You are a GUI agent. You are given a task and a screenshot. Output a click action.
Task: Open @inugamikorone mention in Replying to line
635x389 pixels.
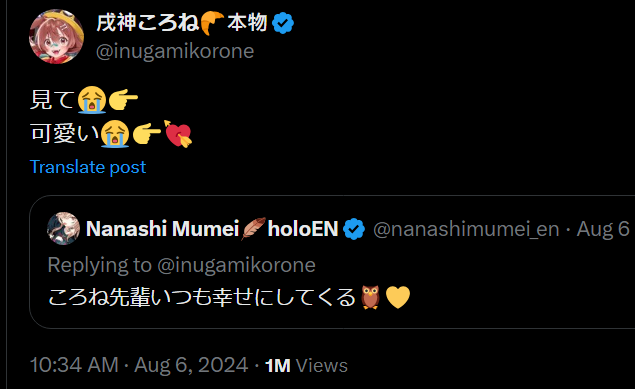click(236, 265)
